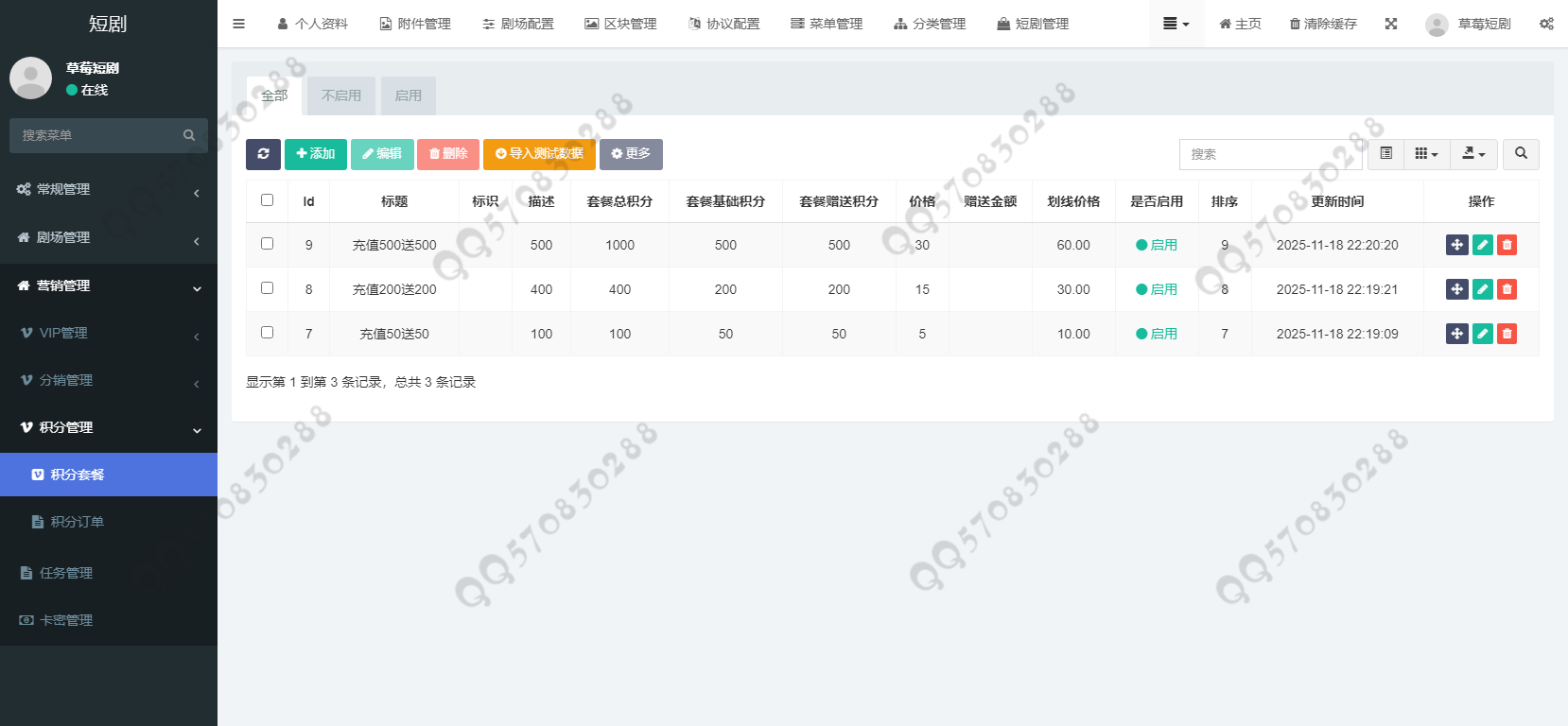Click 清除缓存 in the top bar

(1323, 24)
